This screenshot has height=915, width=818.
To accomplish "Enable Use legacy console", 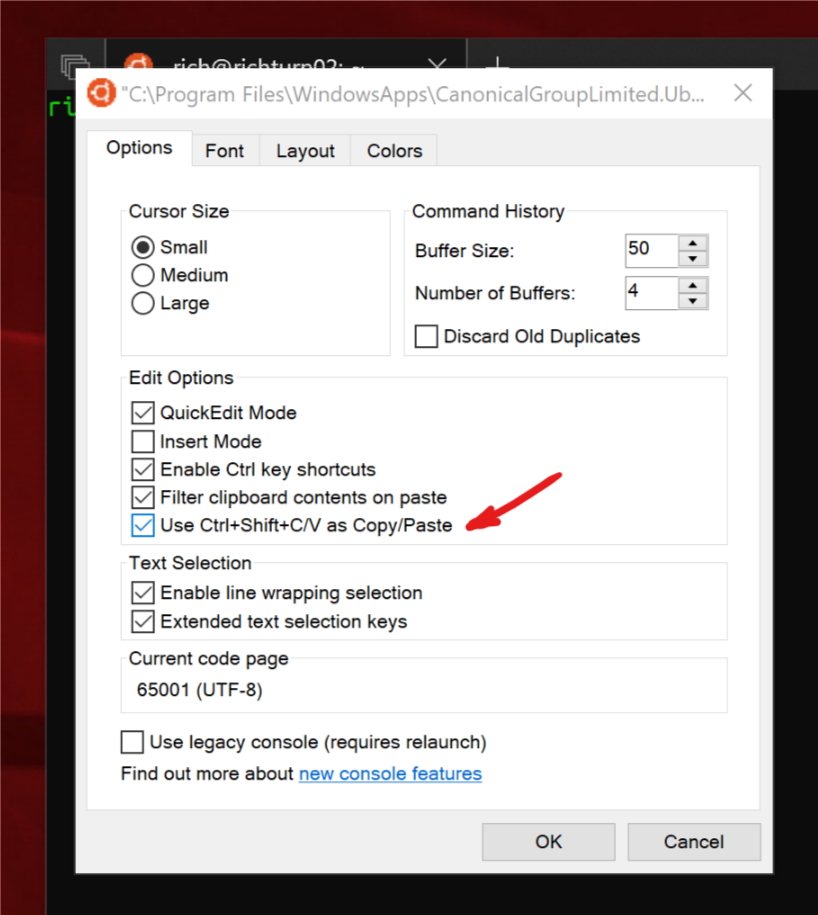I will point(131,742).
